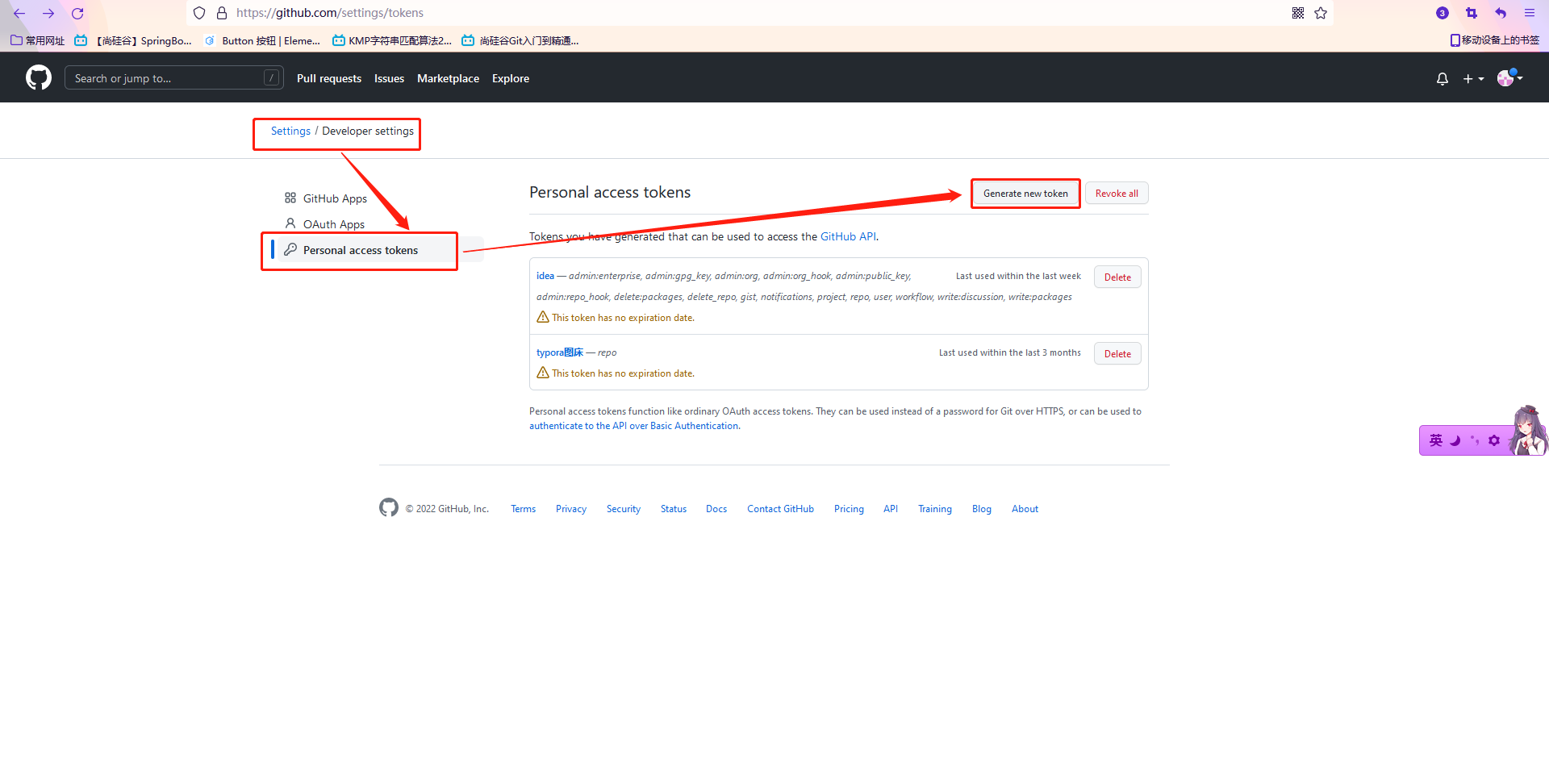Viewport: 1549px width, 784px height.
Task: Open the 【尚硅谷】SpringBo... bookmark
Action: point(133,40)
